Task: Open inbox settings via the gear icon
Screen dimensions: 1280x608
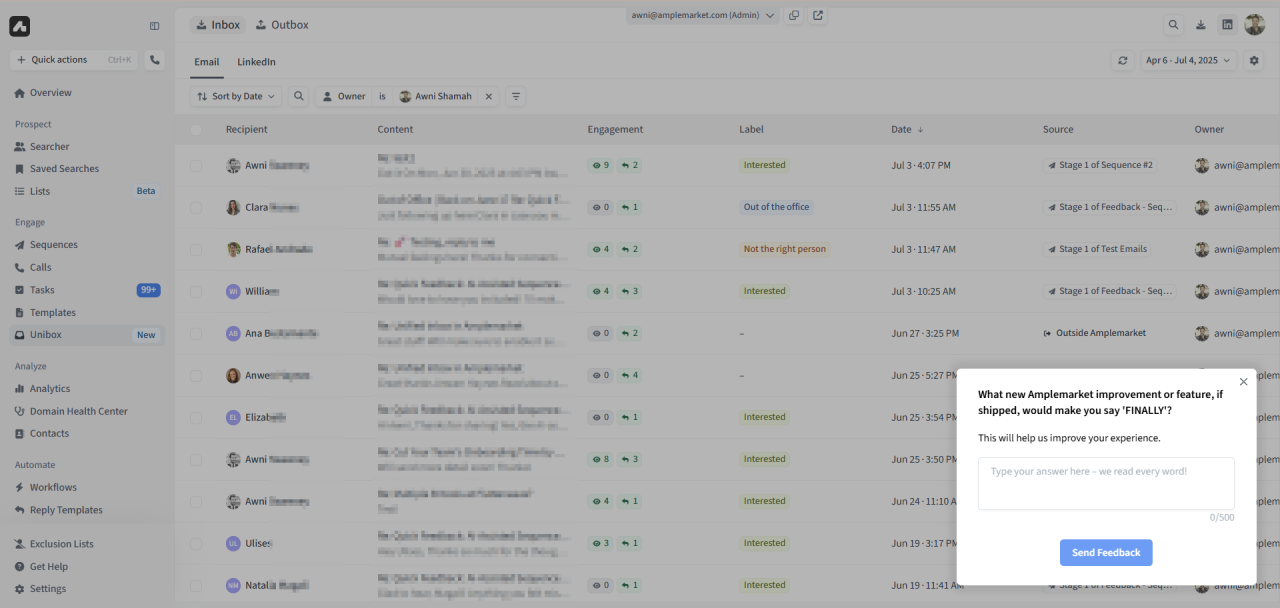Action: click(x=1254, y=60)
